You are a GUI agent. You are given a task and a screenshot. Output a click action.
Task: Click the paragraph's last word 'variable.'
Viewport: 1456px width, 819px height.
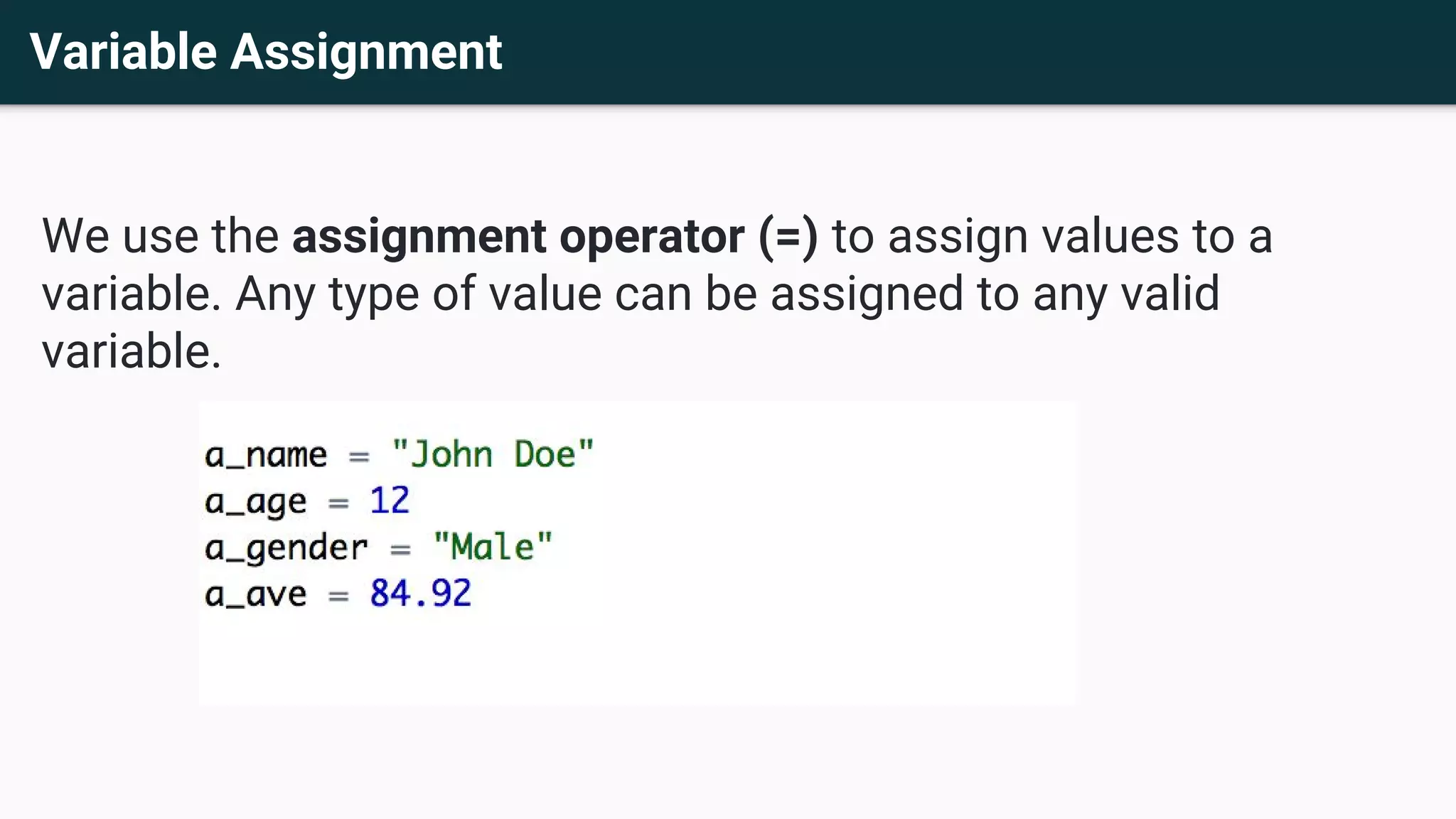coord(132,351)
